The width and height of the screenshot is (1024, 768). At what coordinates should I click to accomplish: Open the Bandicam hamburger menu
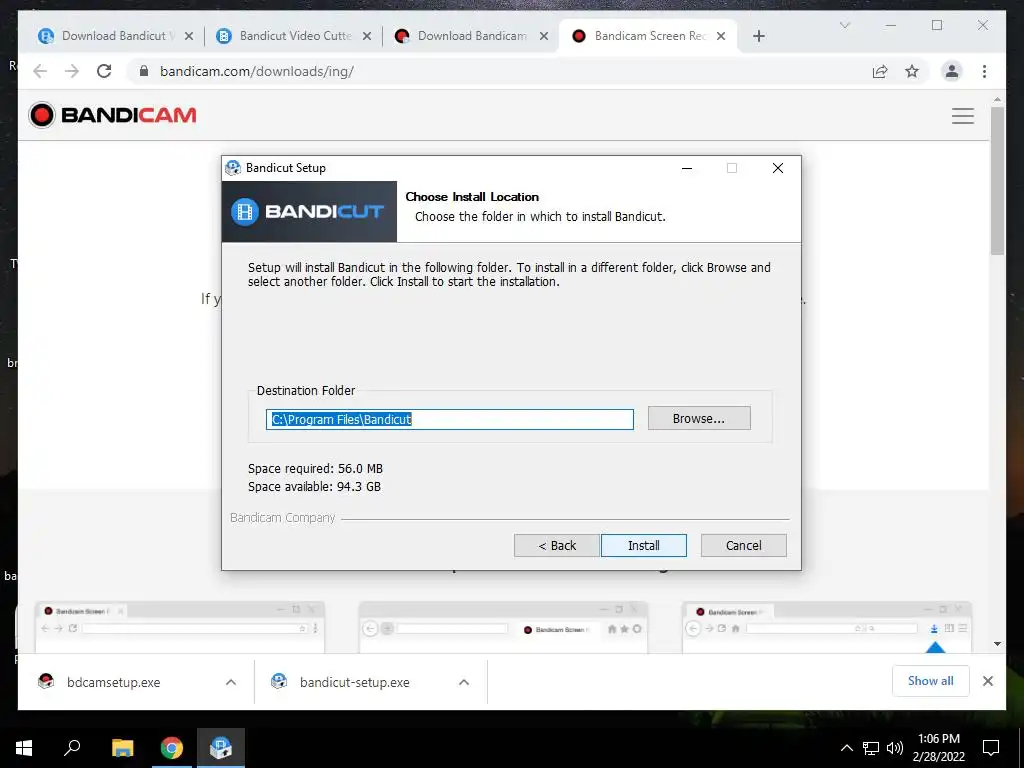(x=963, y=116)
